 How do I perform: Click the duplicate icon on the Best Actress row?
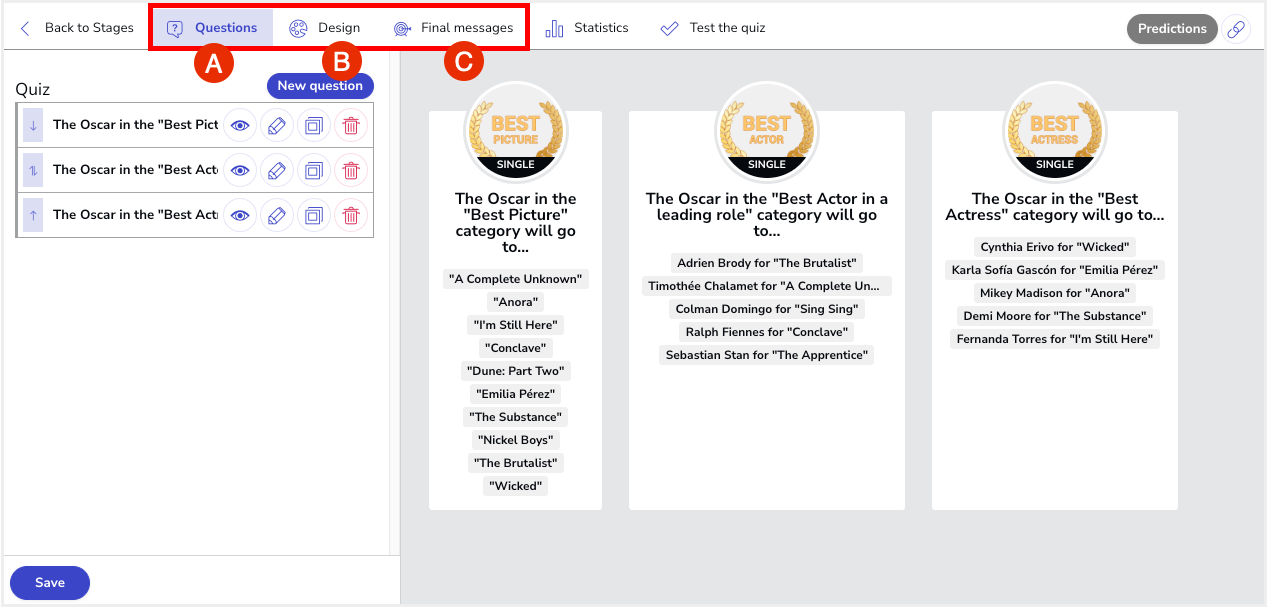click(x=314, y=215)
